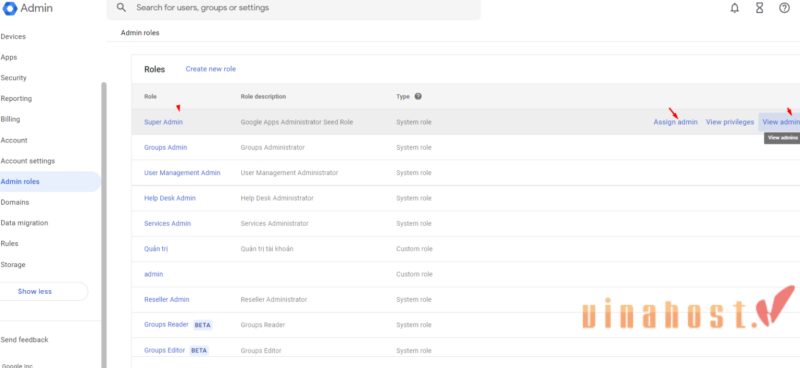Click the Create new role link
The width and height of the screenshot is (800, 368).
pyautogui.click(x=211, y=69)
